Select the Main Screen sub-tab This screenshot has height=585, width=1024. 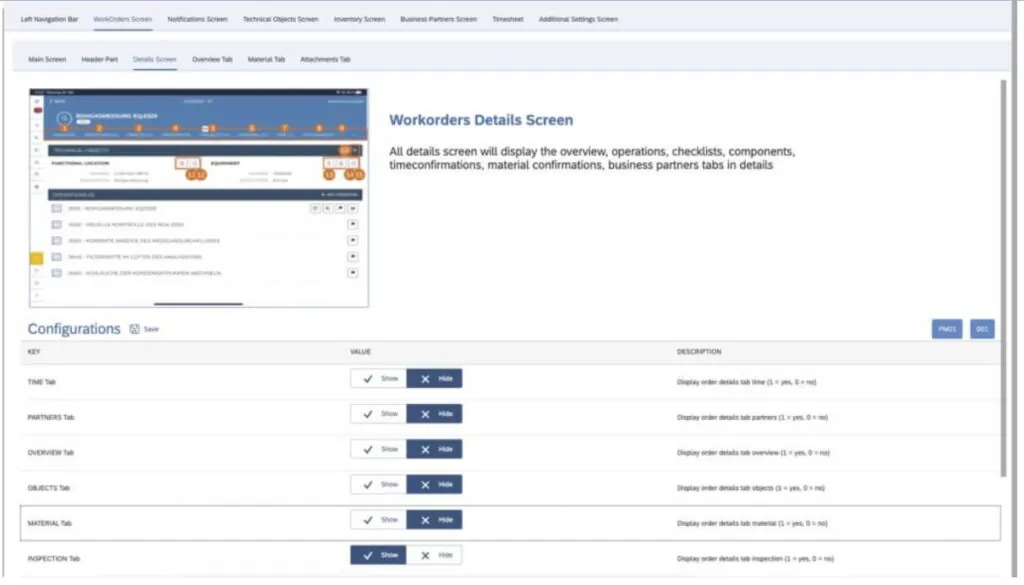click(x=47, y=59)
